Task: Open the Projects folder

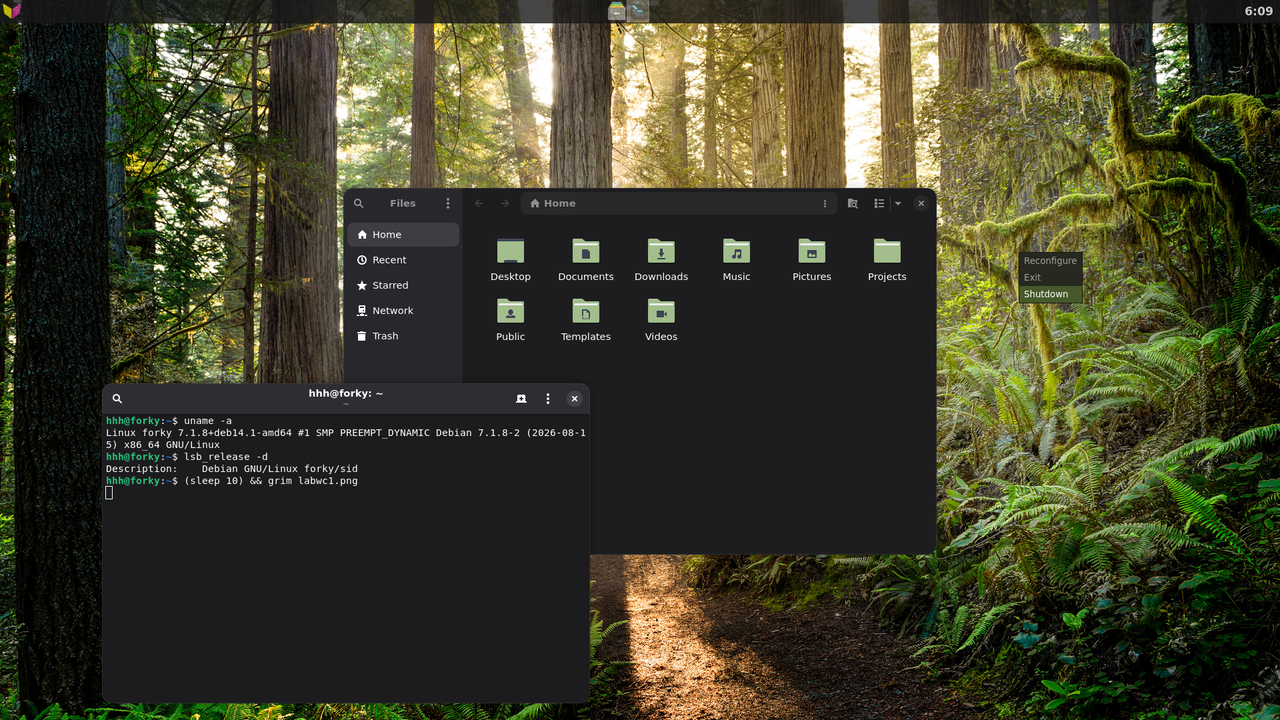Action: (x=887, y=260)
